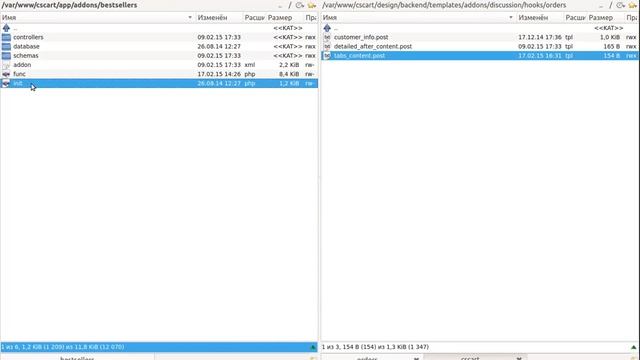Click the database date 26.08.14 12:27
The width and height of the screenshot is (640, 360).
(x=219, y=47)
